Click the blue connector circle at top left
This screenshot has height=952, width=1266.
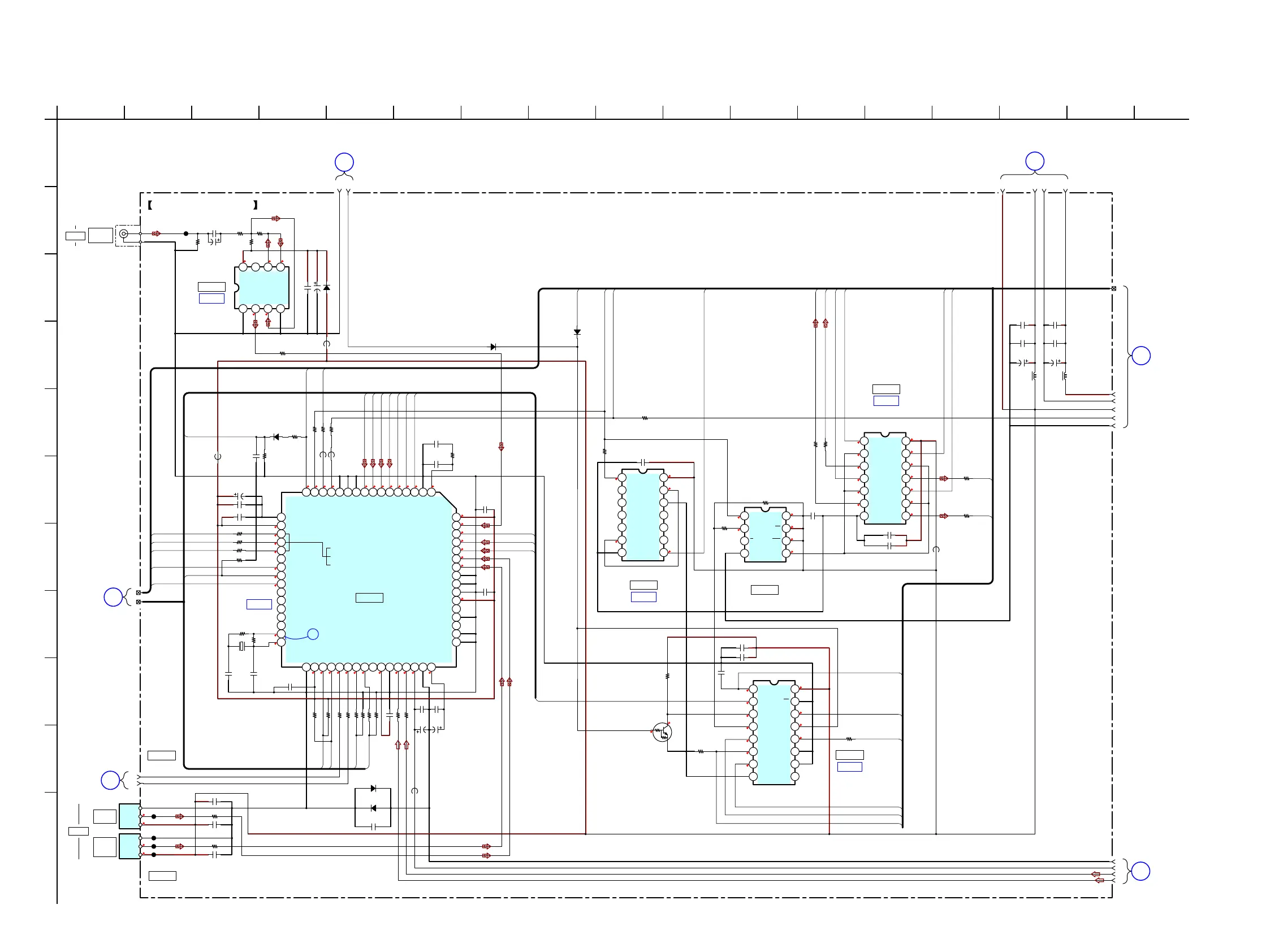344,162
